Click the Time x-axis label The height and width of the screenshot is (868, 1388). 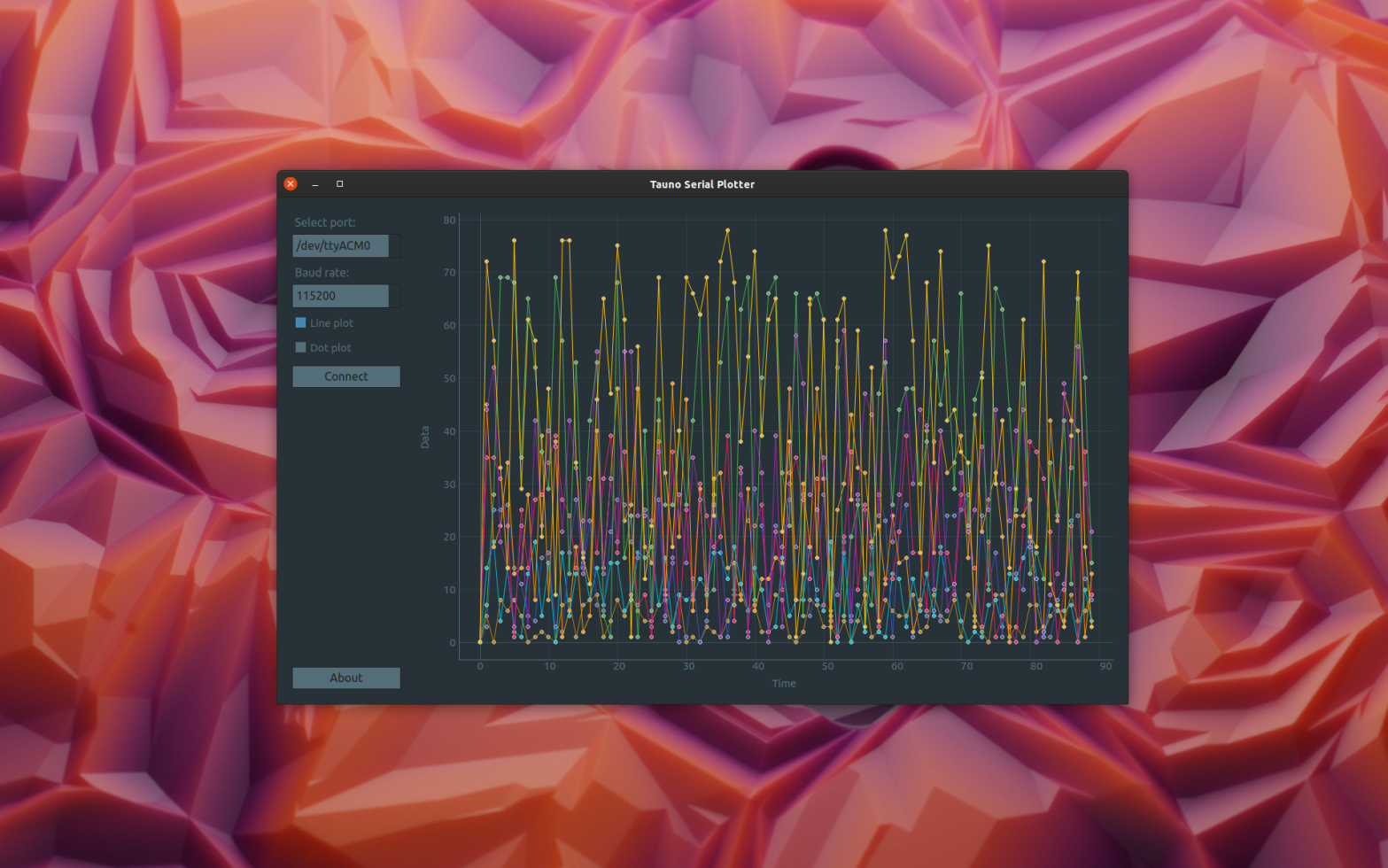(x=784, y=684)
